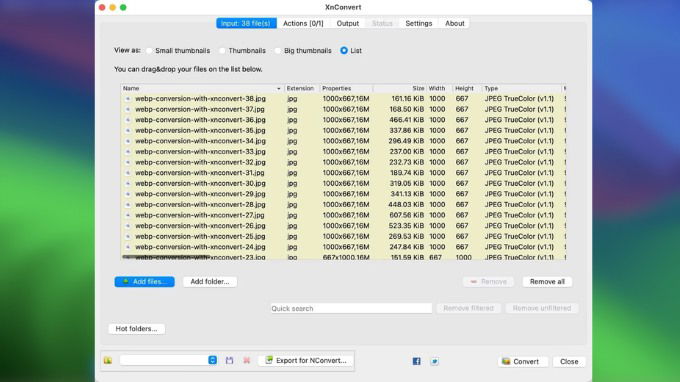Click the red delete preset icon
The height and width of the screenshot is (382, 680).
[x=247, y=361]
